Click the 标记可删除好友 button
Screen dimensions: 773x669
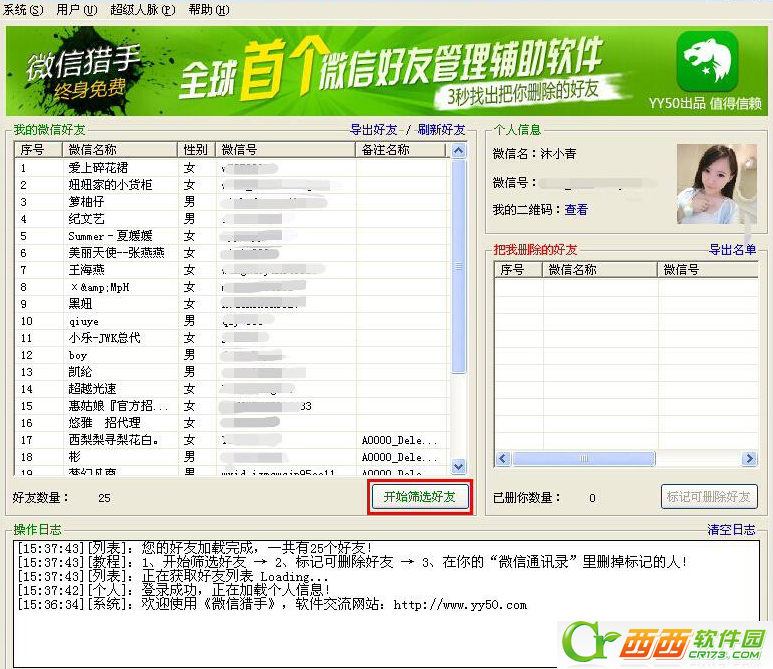pyautogui.click(x=709, y=496)
